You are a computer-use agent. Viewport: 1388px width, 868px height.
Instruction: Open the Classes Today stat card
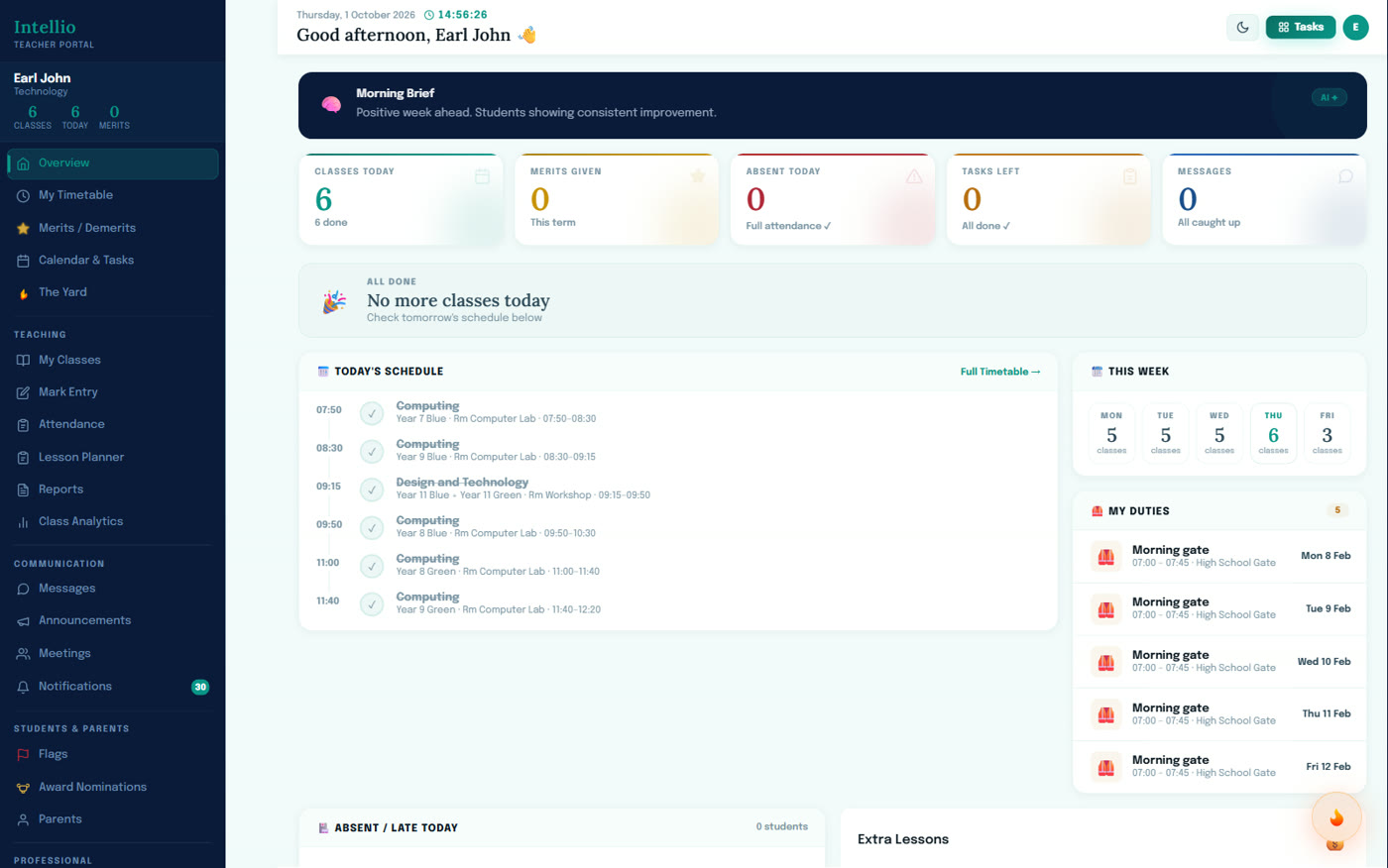tap(402, 199)
